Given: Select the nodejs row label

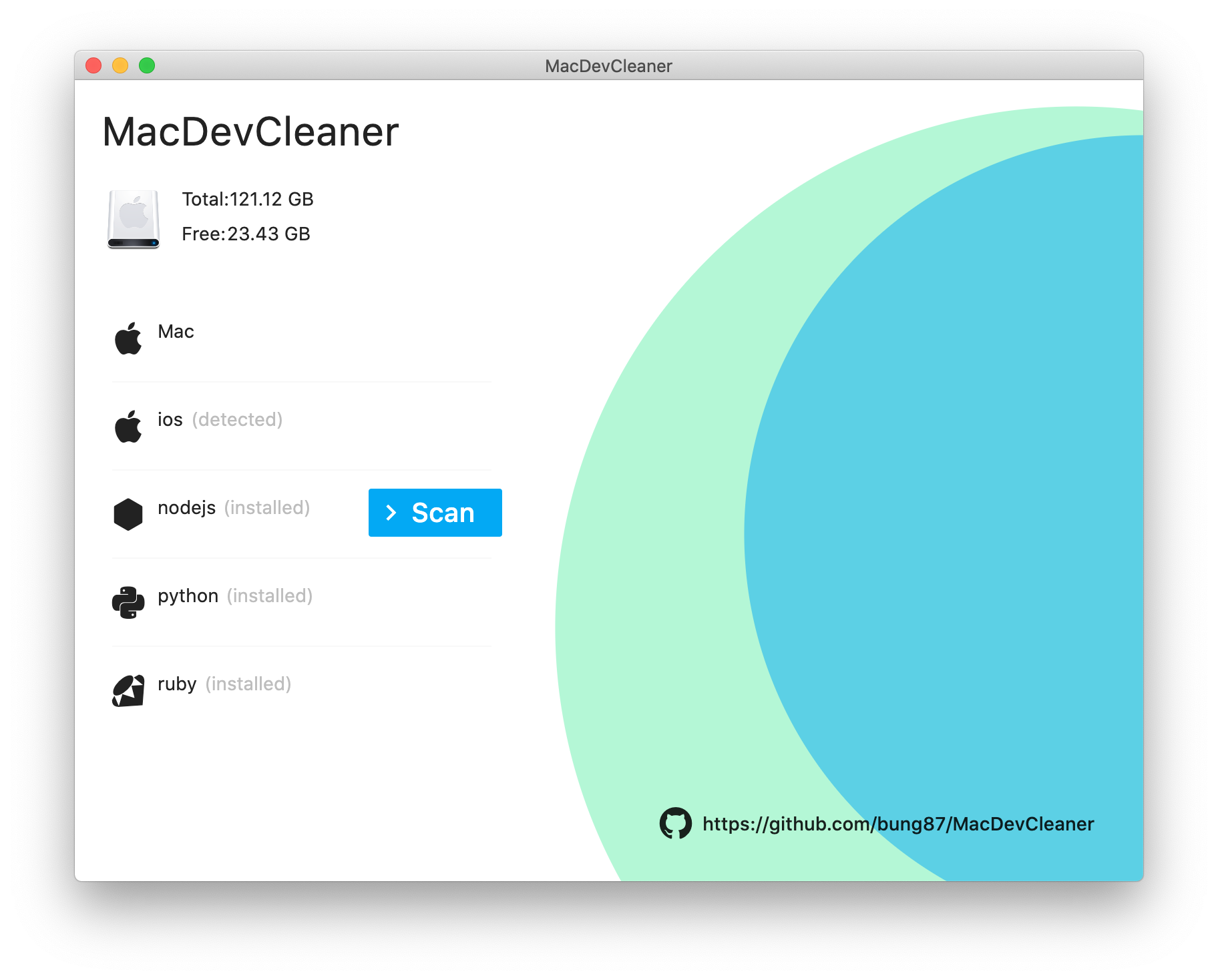Looking at the screenshot, I should pos(187,508).
